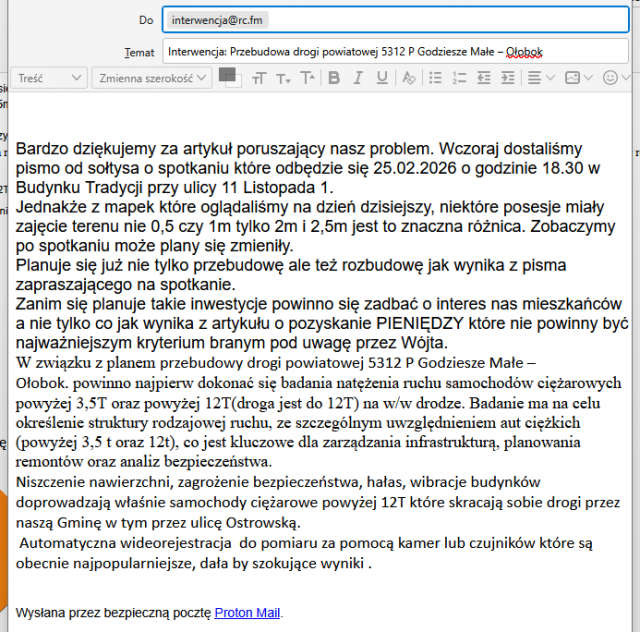The image size is (640, 632).
Task: Pick the text color swatch
Action: (x=227, y=74)
